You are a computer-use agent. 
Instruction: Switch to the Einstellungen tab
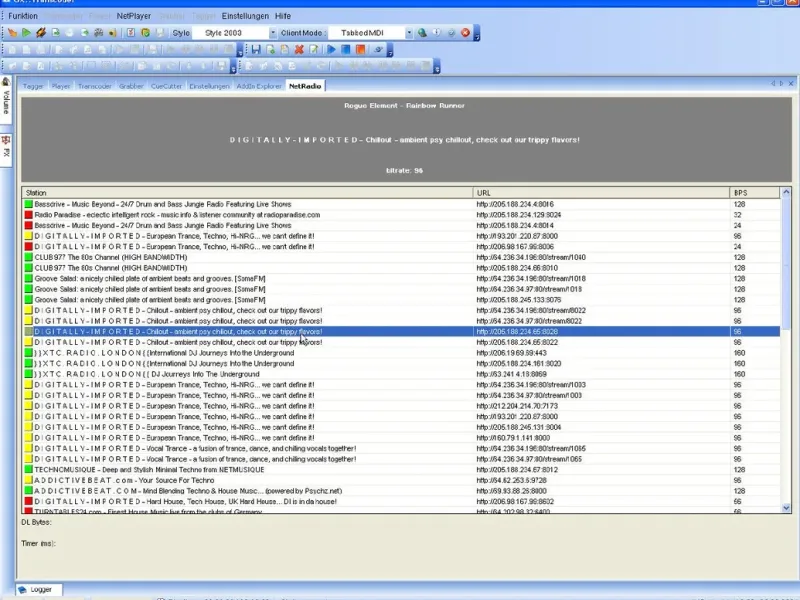(209, 86)
